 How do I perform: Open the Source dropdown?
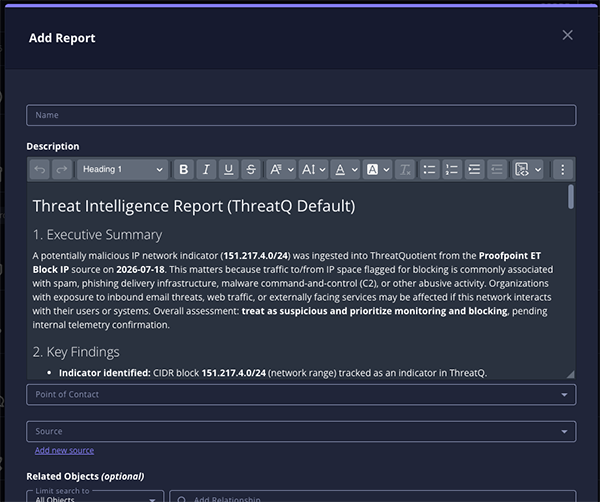coord(301,431)
